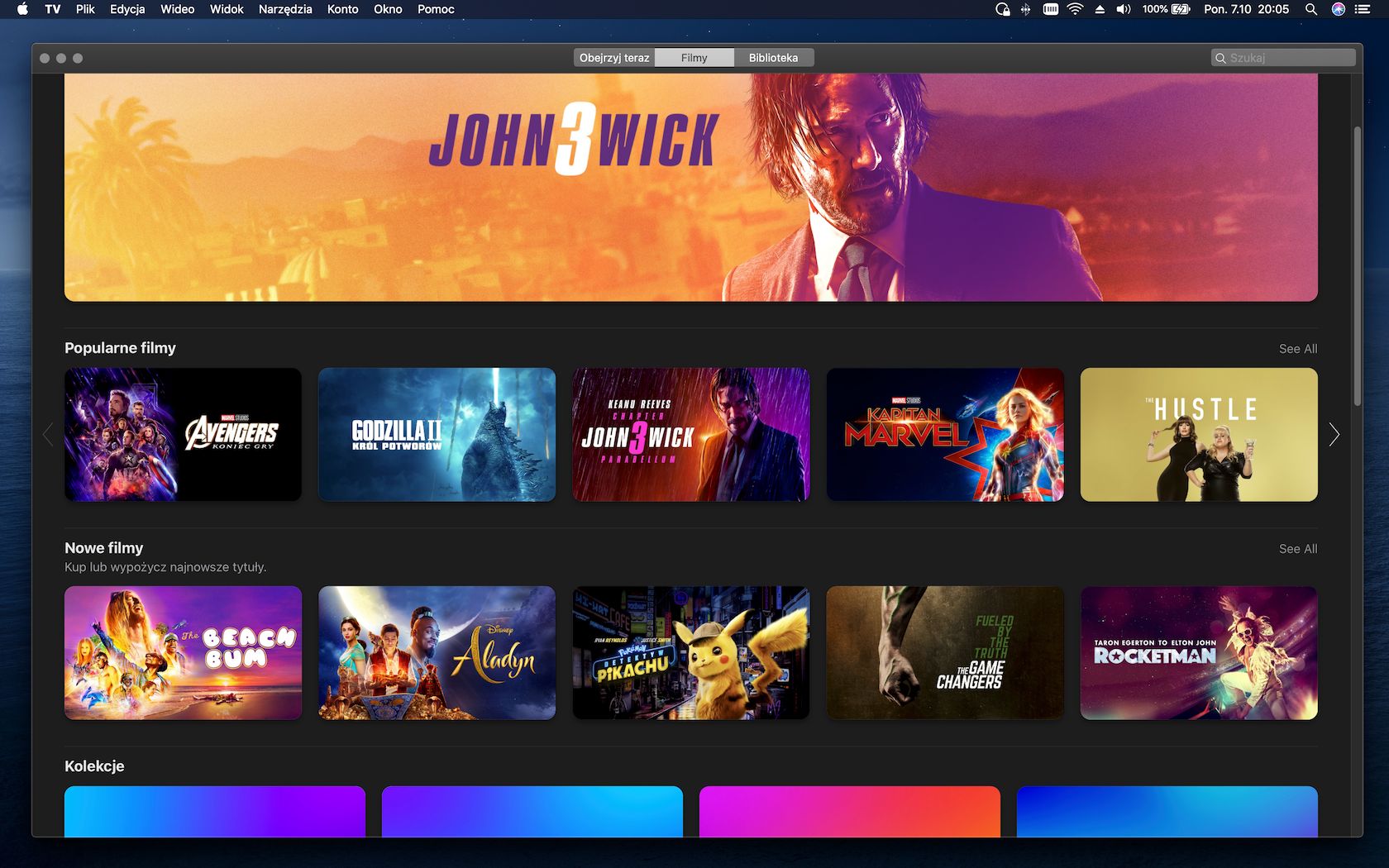1389x868 pixels.
Task: Open the Apple menu
Action: [22, 9]
